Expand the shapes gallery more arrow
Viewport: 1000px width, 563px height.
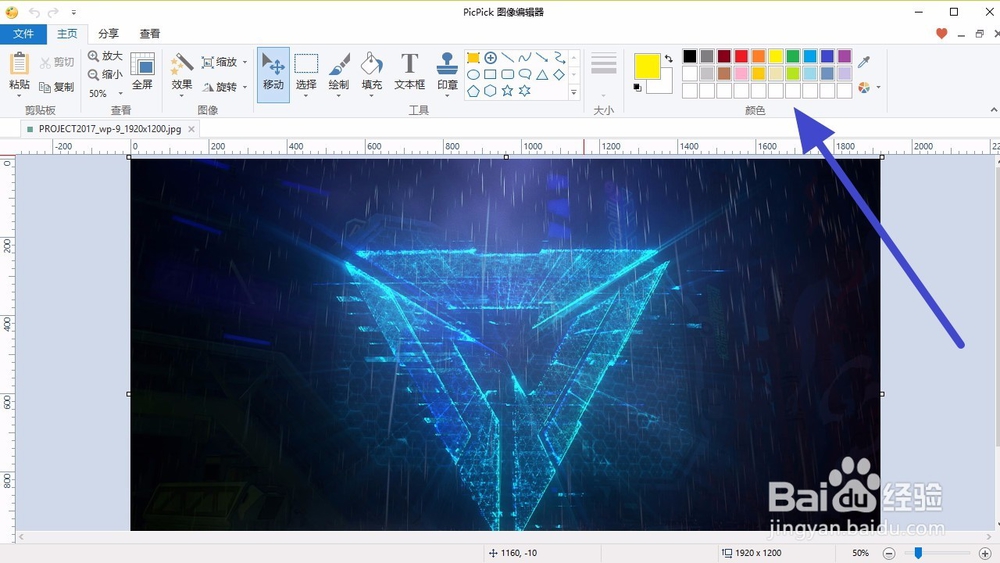(574, 92)
